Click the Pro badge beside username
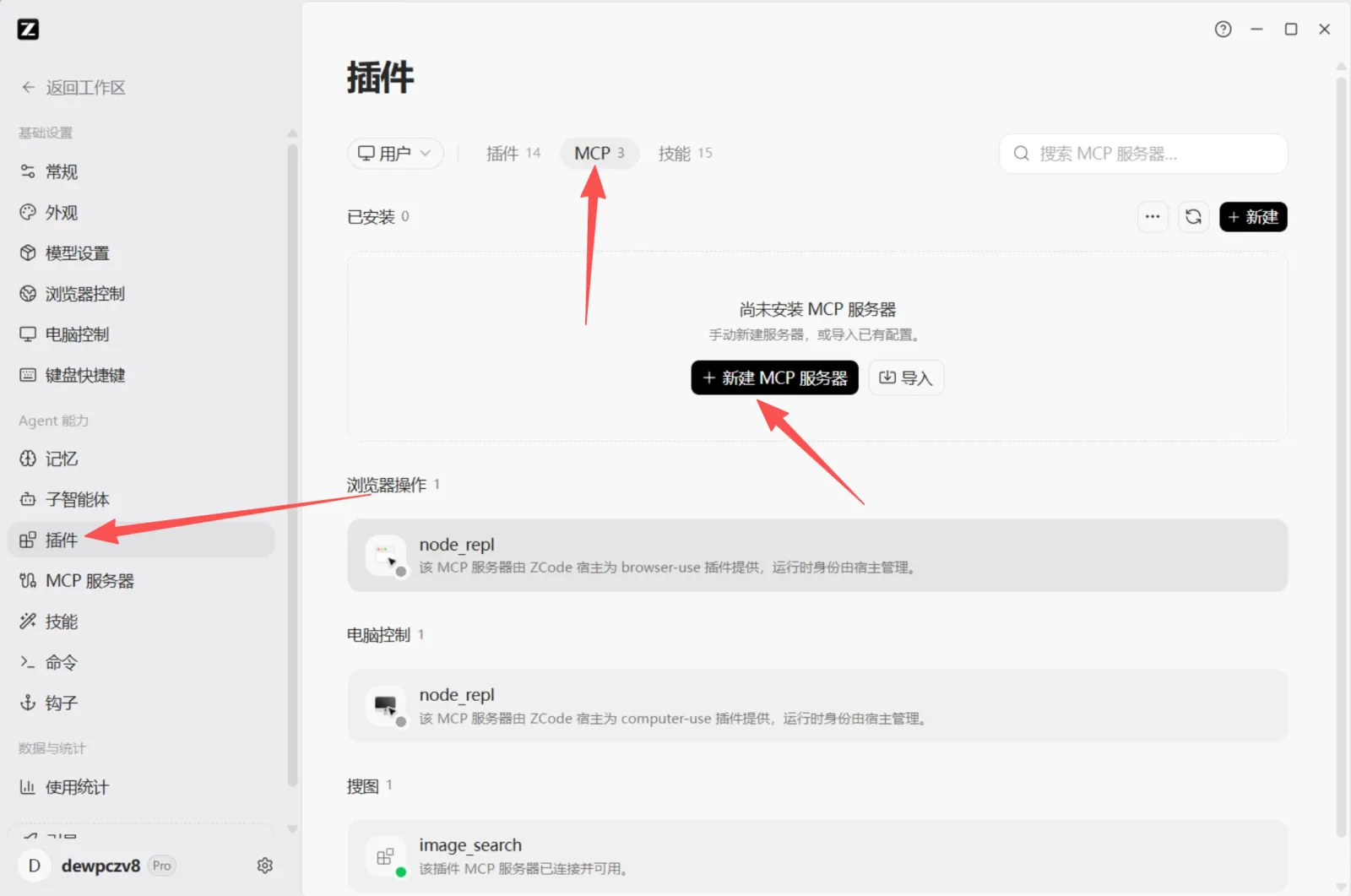This screenshot has width=1351, height=896. (x=161, y=866)
